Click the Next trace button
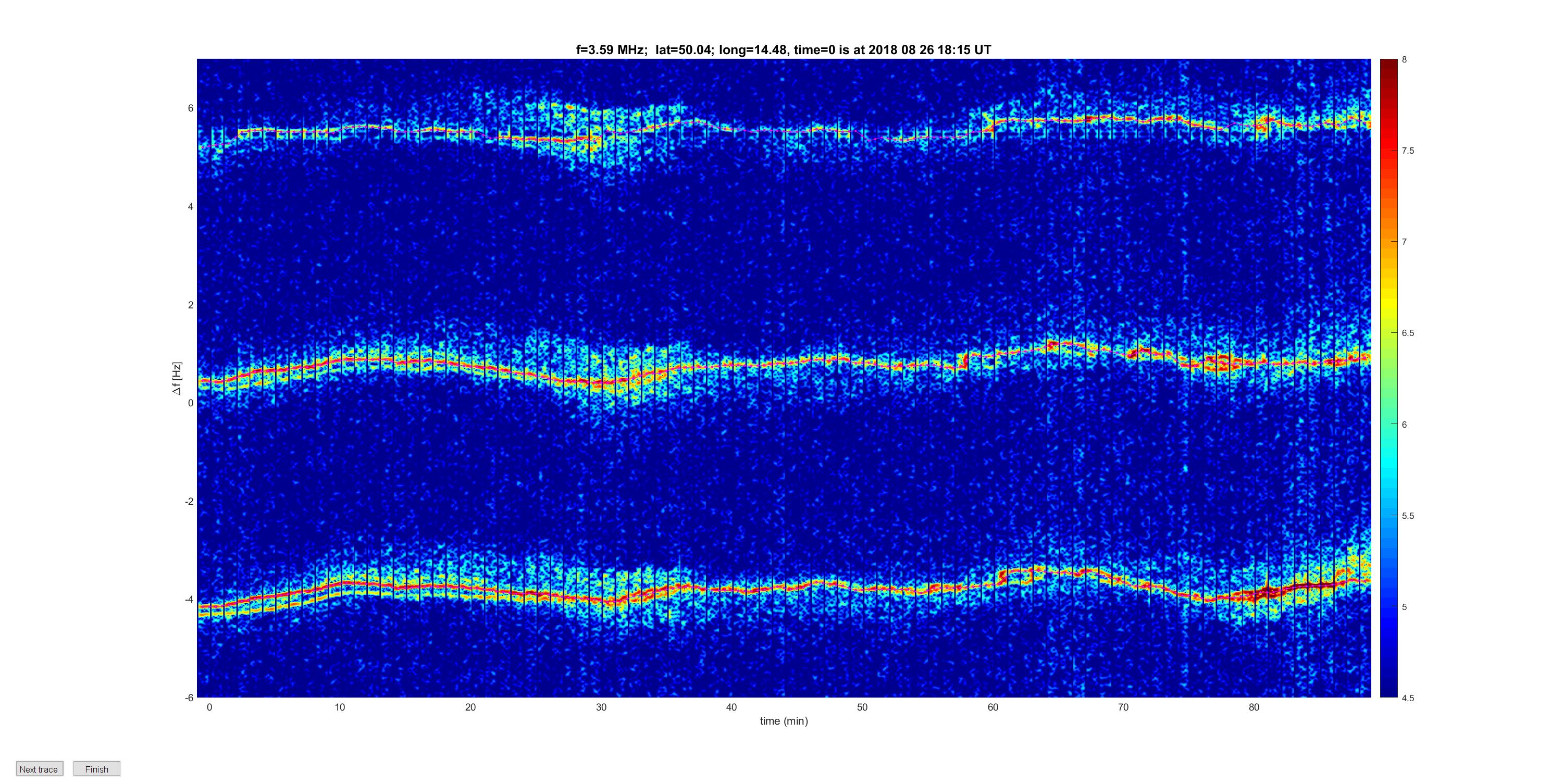1563x784 pixels. point(40,769)
